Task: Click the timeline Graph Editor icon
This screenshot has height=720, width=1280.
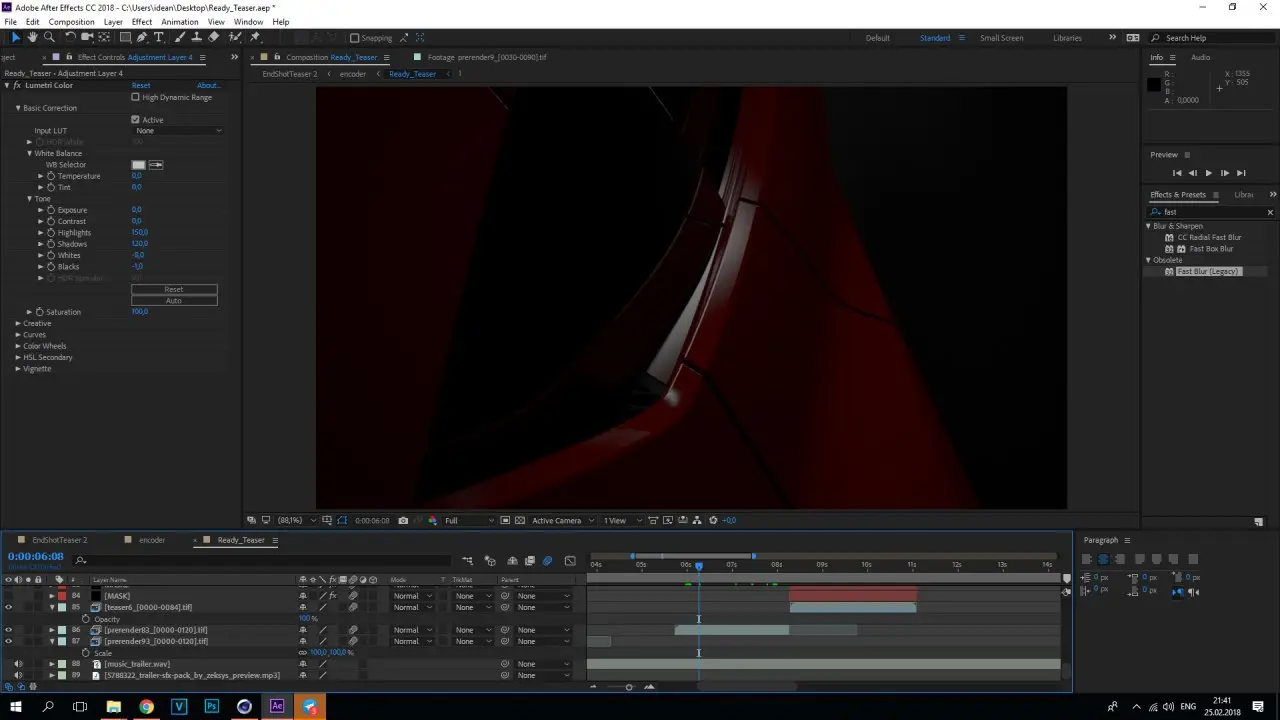Action: tap(570, 561)
